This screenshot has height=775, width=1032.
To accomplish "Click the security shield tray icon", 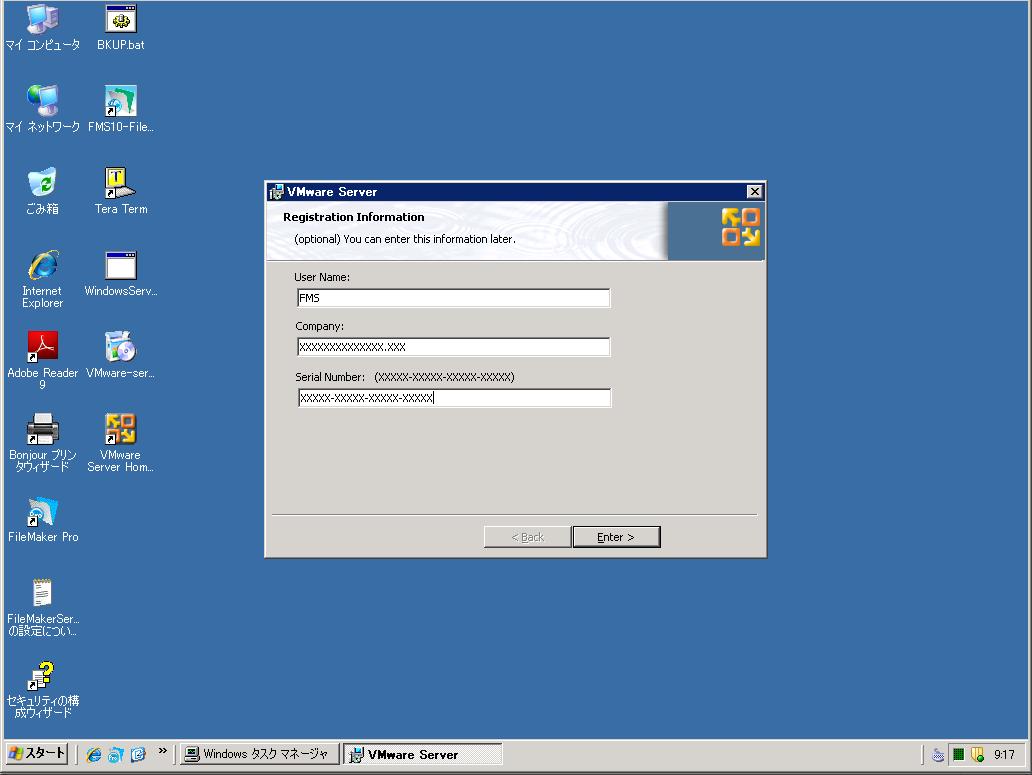I will click(977, 755).
